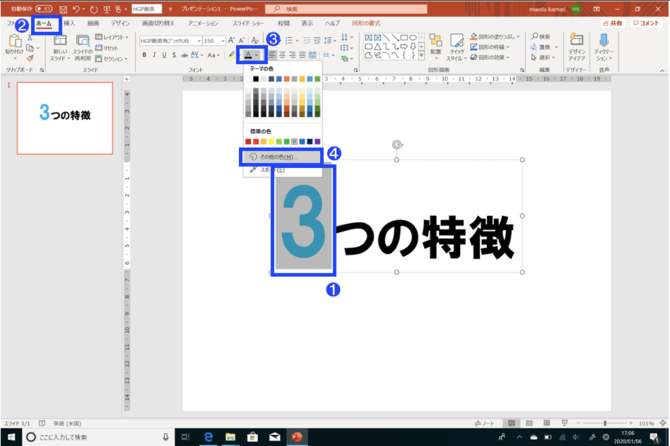The width and height of the screenshot is (670, 446).
Task: Open the Animations tab
Action: (x=203, y=23)
